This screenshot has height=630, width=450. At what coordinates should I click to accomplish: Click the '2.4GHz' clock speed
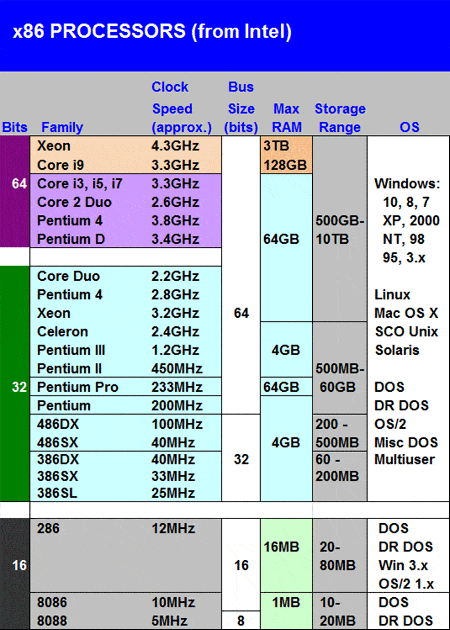175,331
